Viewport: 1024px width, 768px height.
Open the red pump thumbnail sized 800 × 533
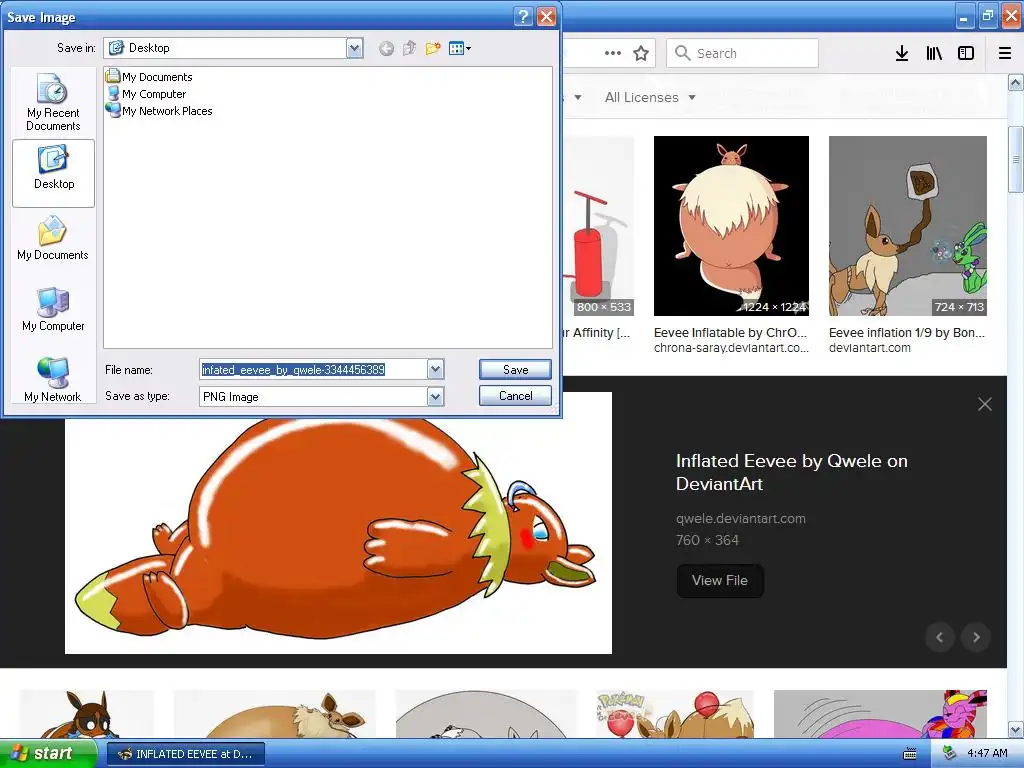point(599,226)
